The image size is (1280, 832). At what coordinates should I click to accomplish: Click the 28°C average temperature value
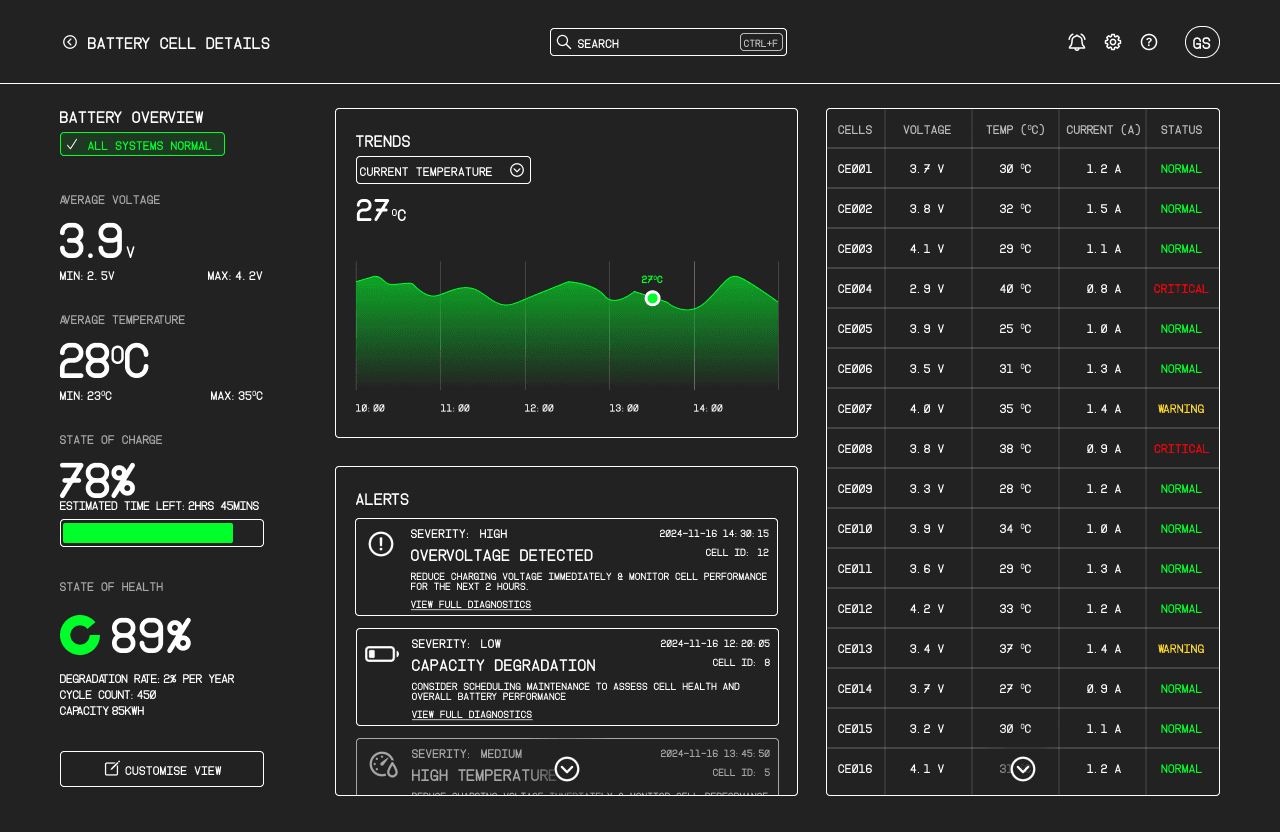pyautogui.click(x=104, y=361)
